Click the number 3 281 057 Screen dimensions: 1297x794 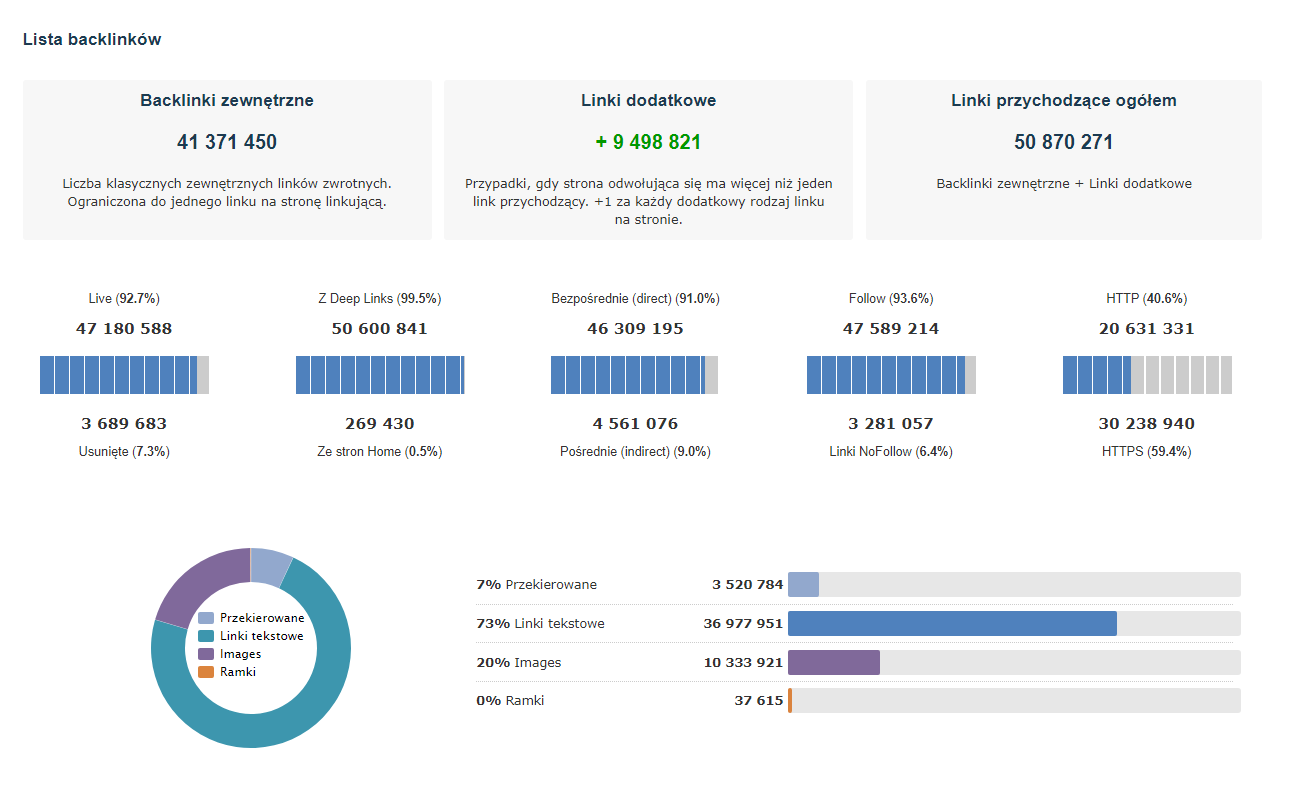pyautogui.click(x=891, y=424)
